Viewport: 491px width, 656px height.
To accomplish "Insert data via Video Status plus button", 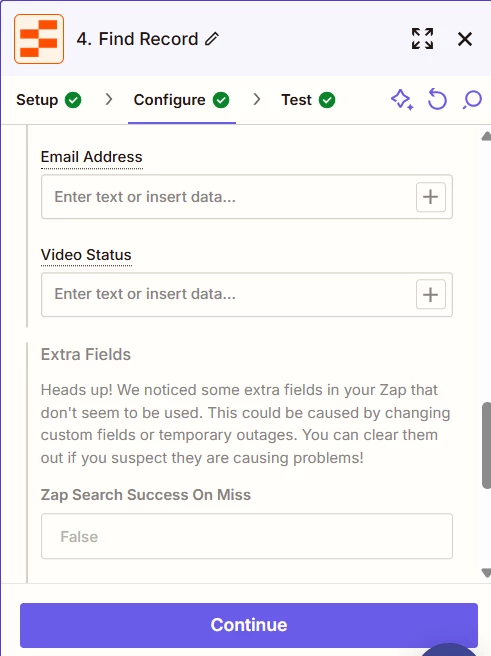I will click(x=430, y=295).
